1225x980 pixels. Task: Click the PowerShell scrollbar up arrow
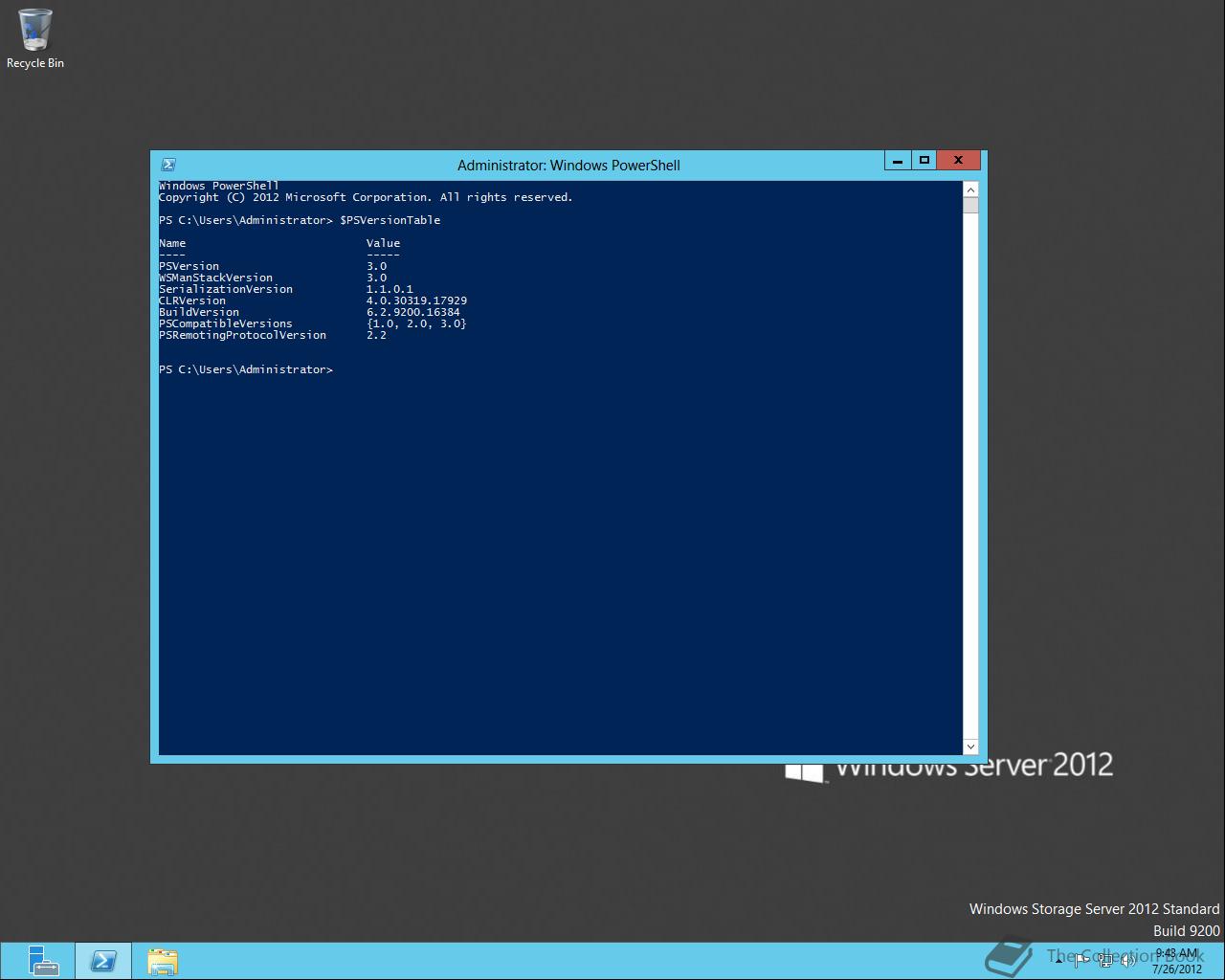[x=970, y=189]
